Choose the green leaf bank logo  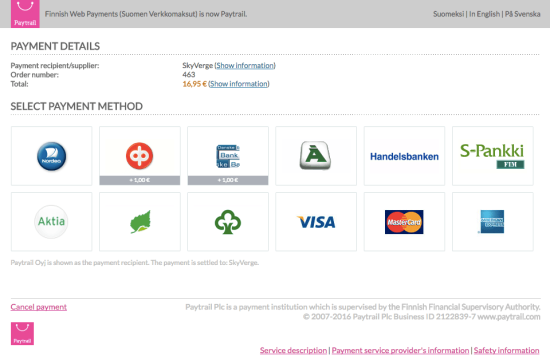[140, 221]
